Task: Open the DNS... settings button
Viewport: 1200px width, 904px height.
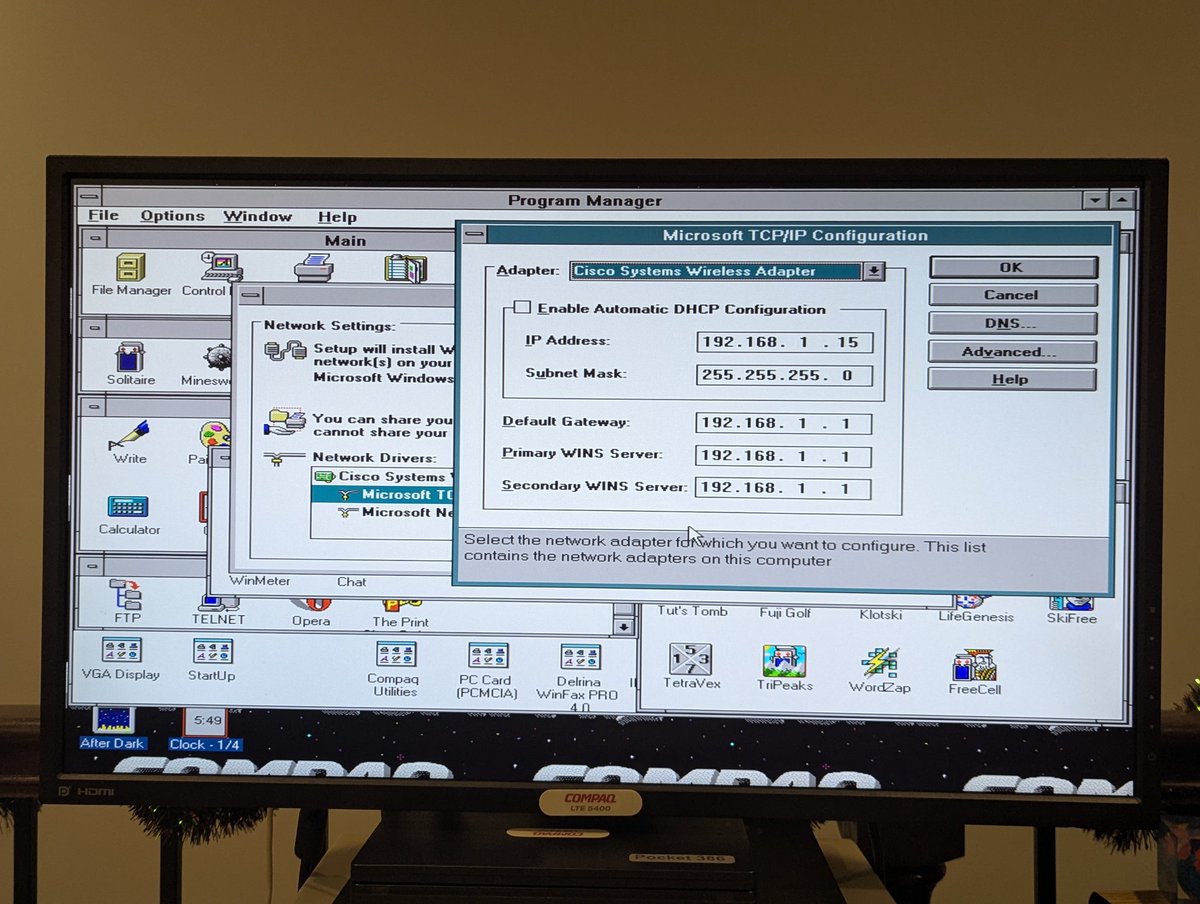Action: (1012, 323)
